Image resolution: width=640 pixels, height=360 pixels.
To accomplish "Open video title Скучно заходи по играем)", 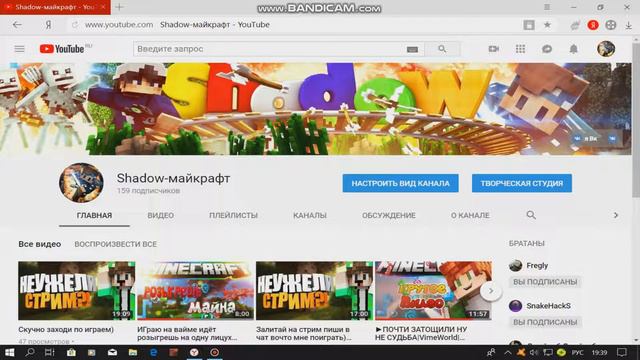I will pyautogui.click(x=66, y=329).
